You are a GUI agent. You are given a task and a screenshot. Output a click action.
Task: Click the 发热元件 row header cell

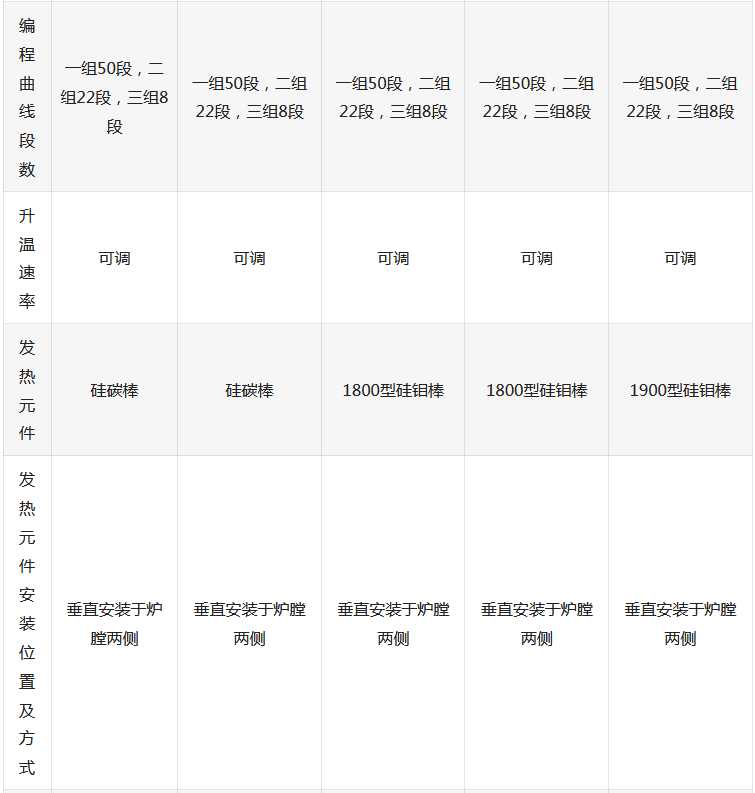[x=27, y=390]
